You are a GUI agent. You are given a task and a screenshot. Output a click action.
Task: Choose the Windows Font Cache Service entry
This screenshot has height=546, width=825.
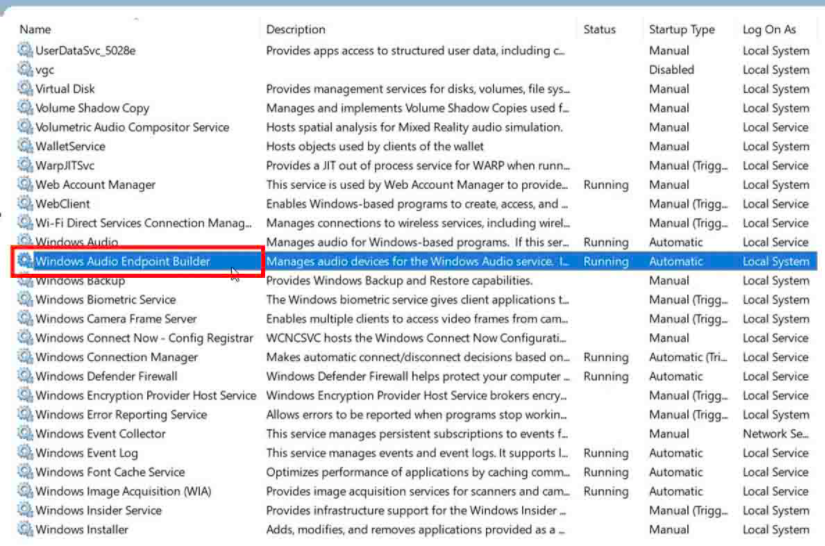coord(110,472)
